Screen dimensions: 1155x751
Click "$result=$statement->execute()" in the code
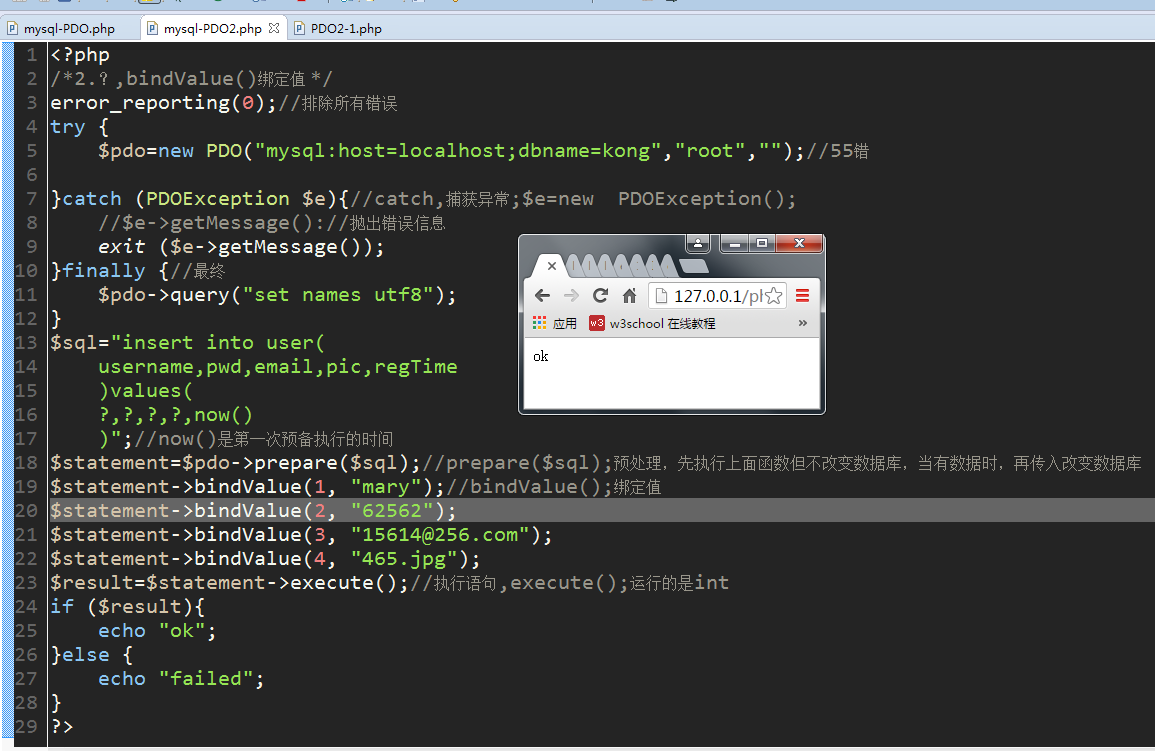[223, 582]
